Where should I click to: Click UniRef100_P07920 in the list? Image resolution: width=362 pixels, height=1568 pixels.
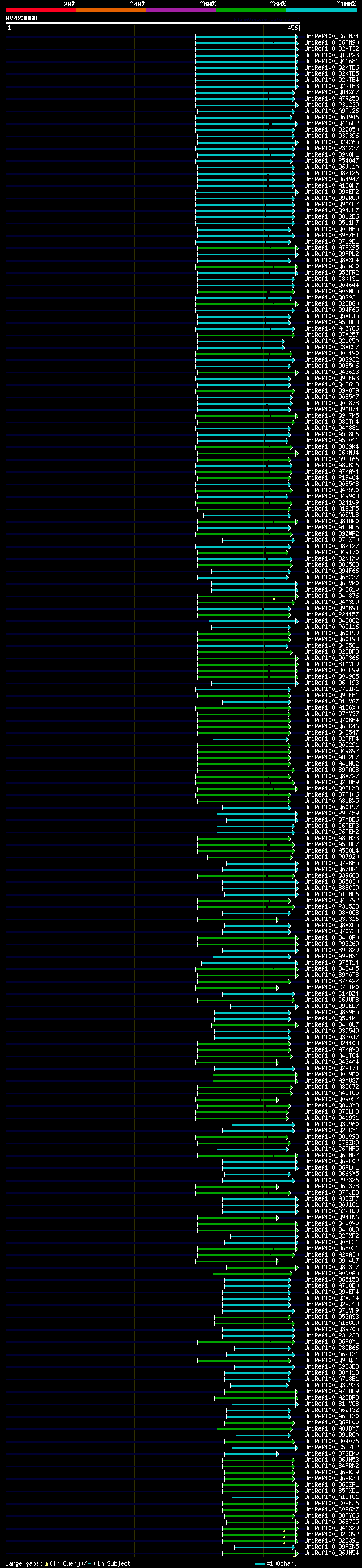point(331,857)
